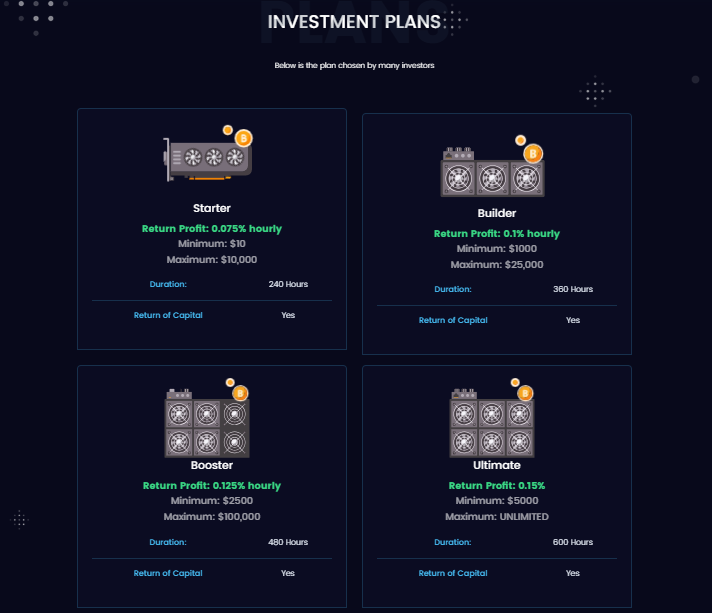Screen dimensions: 712x613
Task: Click the Investment Plans heading
Action: [354, 22]
